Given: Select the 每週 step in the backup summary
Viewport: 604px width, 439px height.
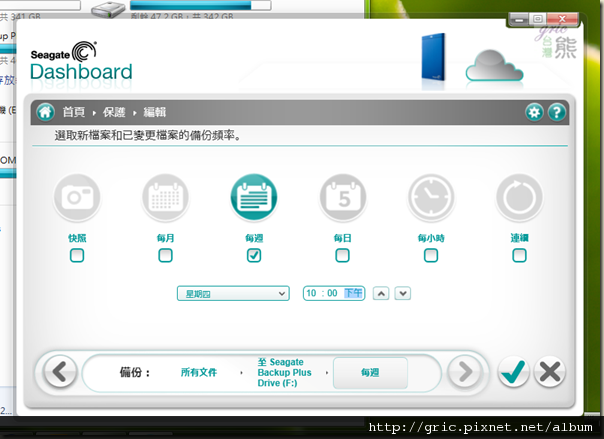Looking at the screenshot, I should click(370, 373).
